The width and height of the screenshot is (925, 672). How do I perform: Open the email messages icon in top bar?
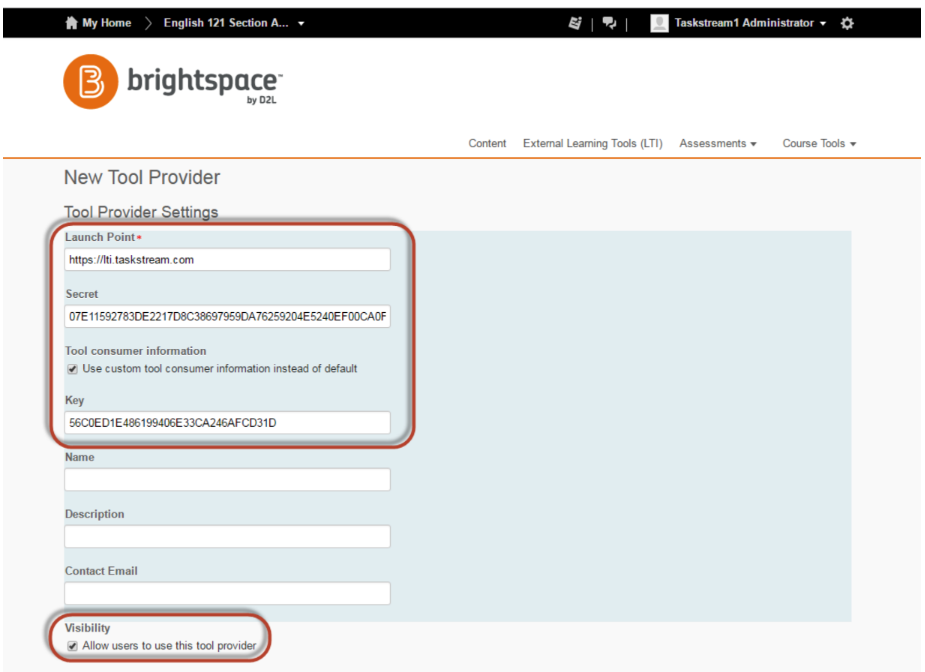575,23
